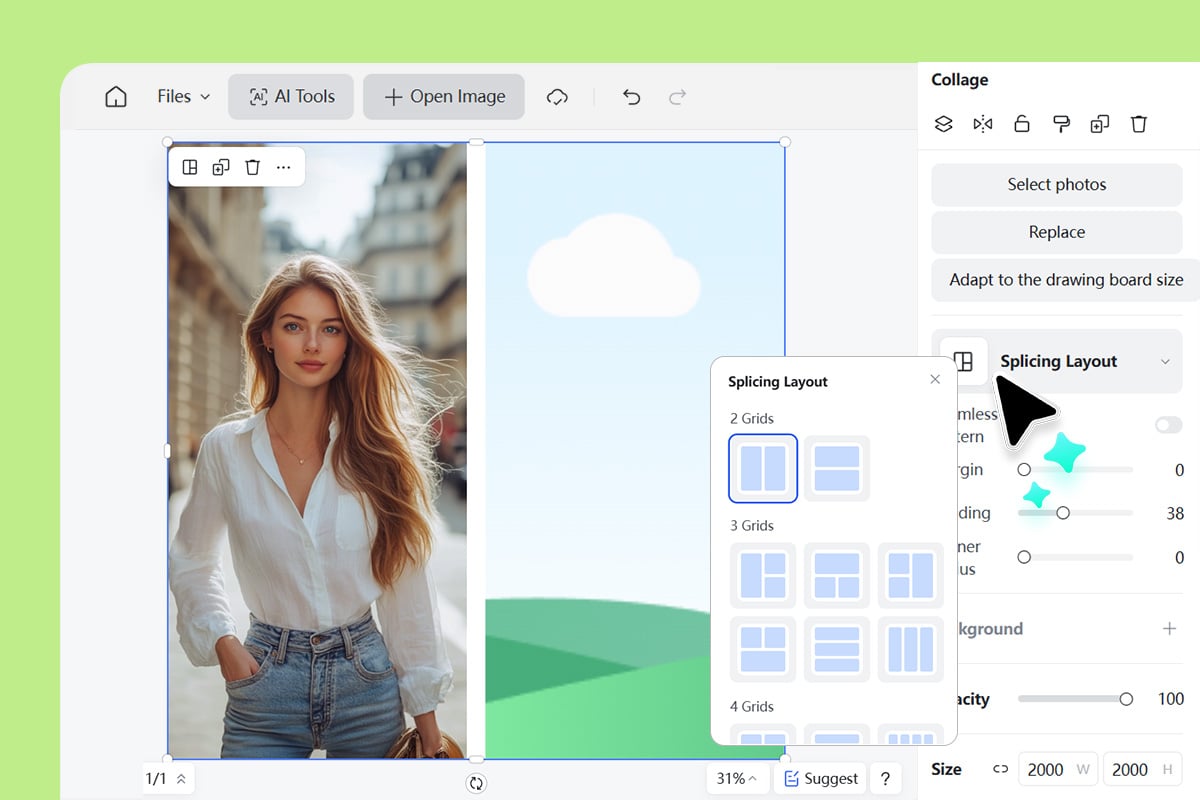1200x800 pixels.
Task: Click the opacity value 100
Action: click(x=1171, y=699)
